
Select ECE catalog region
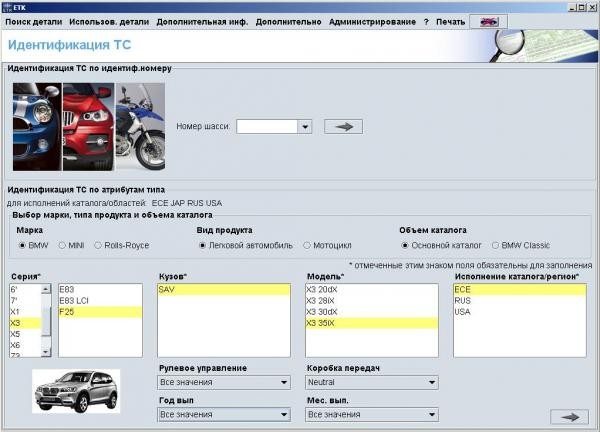[520, 290]
